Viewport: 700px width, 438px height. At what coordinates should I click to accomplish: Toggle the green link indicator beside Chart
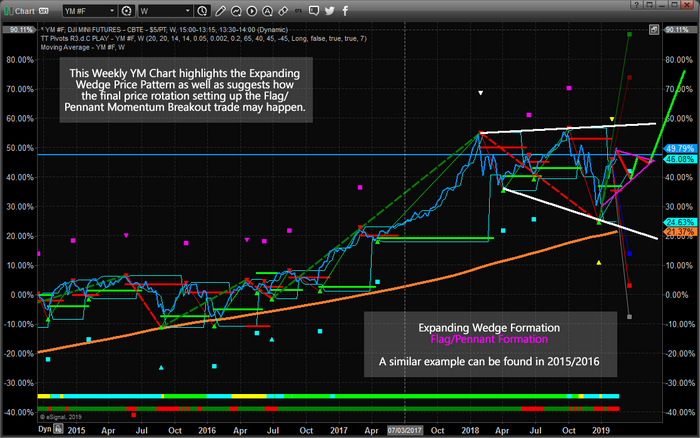tap(8, 11)
